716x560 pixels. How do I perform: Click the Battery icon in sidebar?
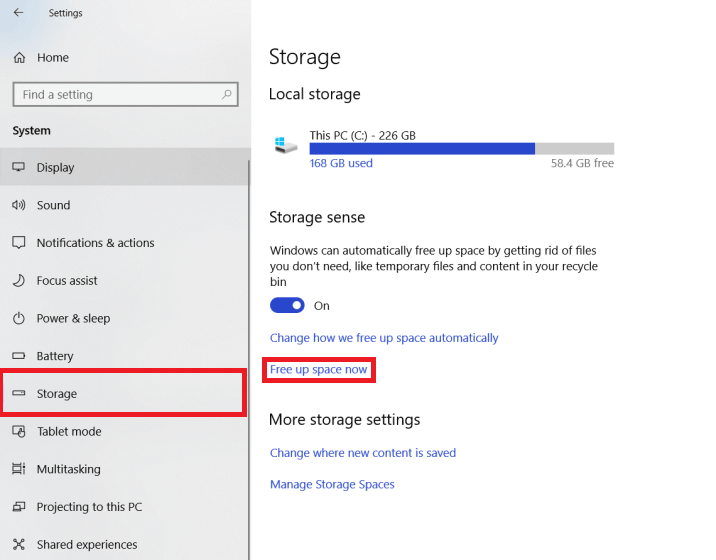click(19, 355)
